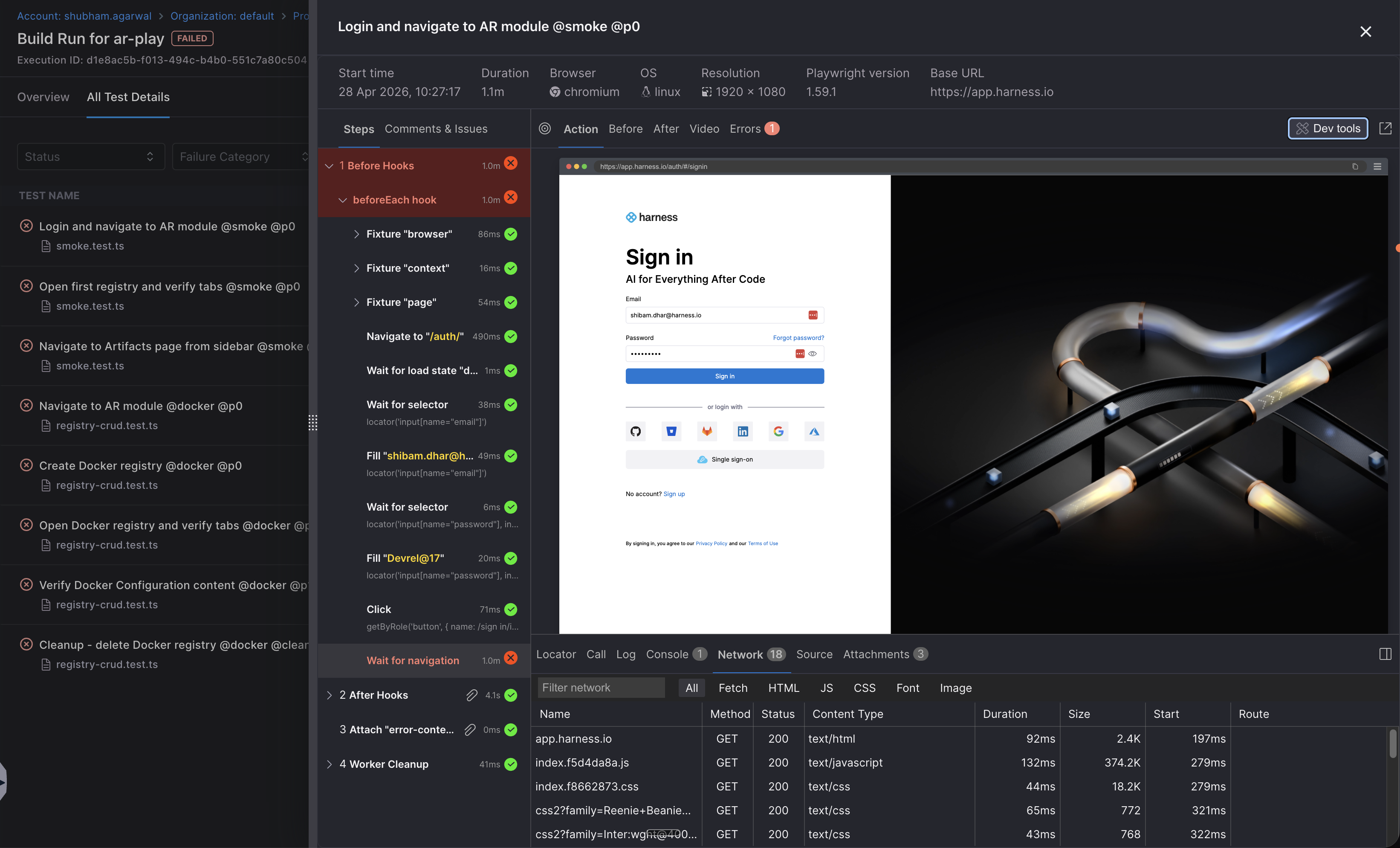This screenshot has width=1400, height=848.
Task: Click the target locator icon beside Action tab
Action: click(544, 128)
